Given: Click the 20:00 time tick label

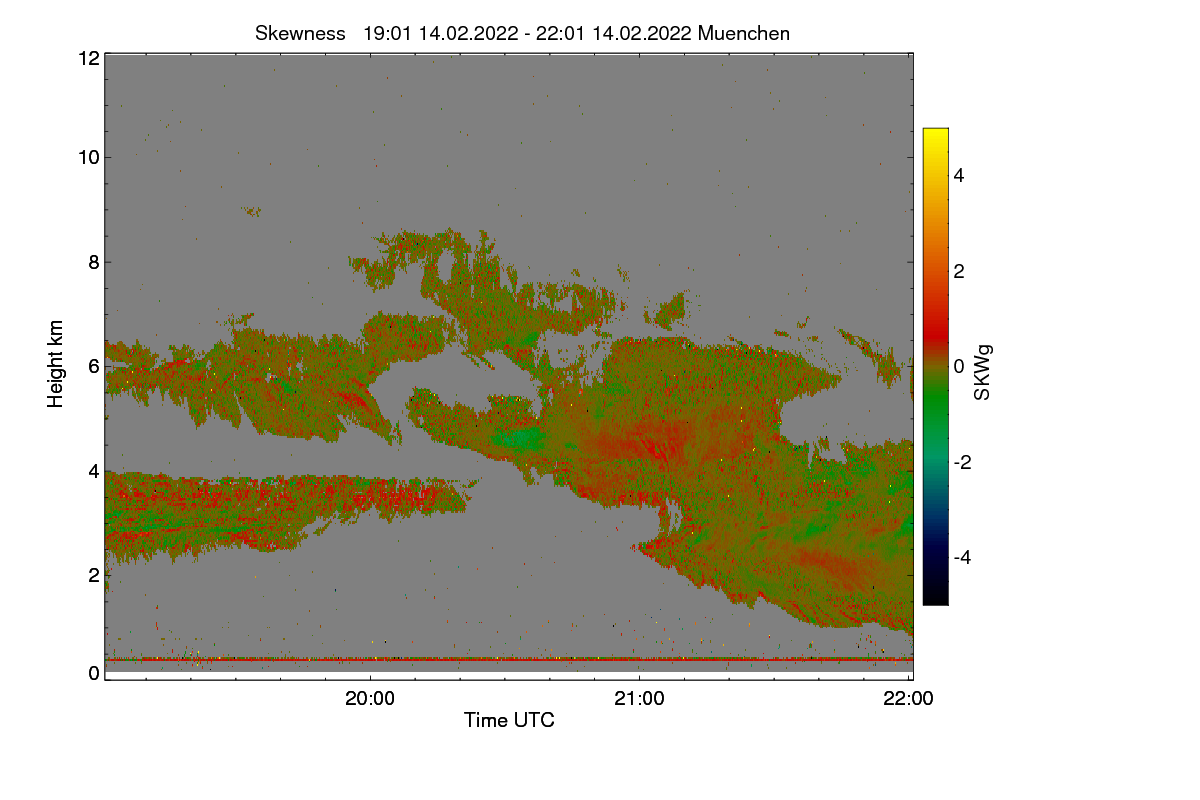Looking at the screenshot, I should (370, 699).
